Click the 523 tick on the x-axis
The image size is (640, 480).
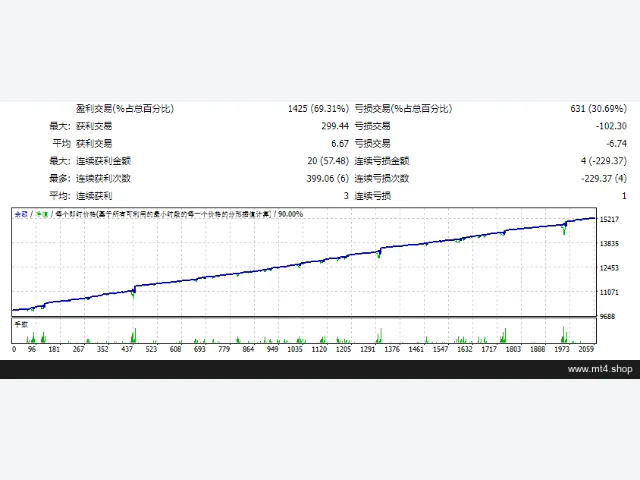point(151,349)
